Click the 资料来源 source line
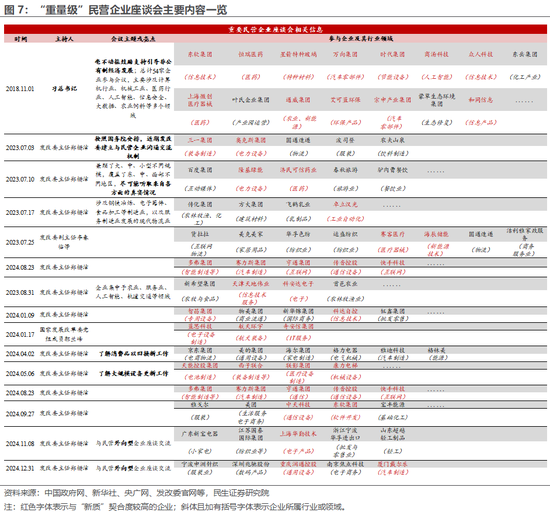This screenshot has height=512, width=550. click(136, 493)
